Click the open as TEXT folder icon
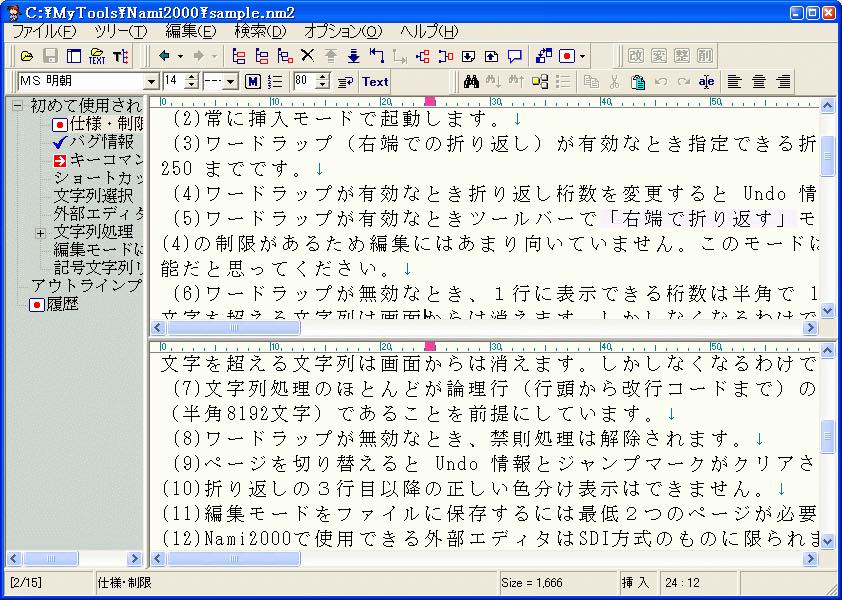The width and height of the screenshot is (842, 600). pyautogui.click(x=97, y=56)
